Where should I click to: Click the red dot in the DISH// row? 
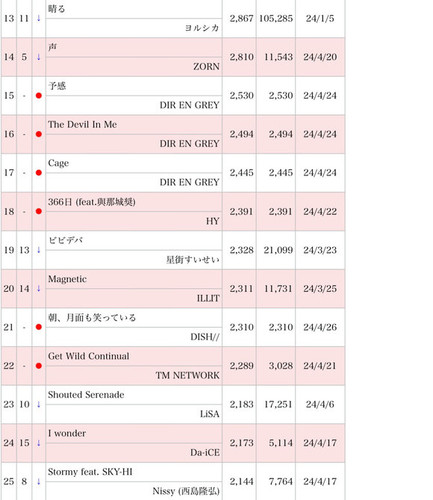coord(39,327)
